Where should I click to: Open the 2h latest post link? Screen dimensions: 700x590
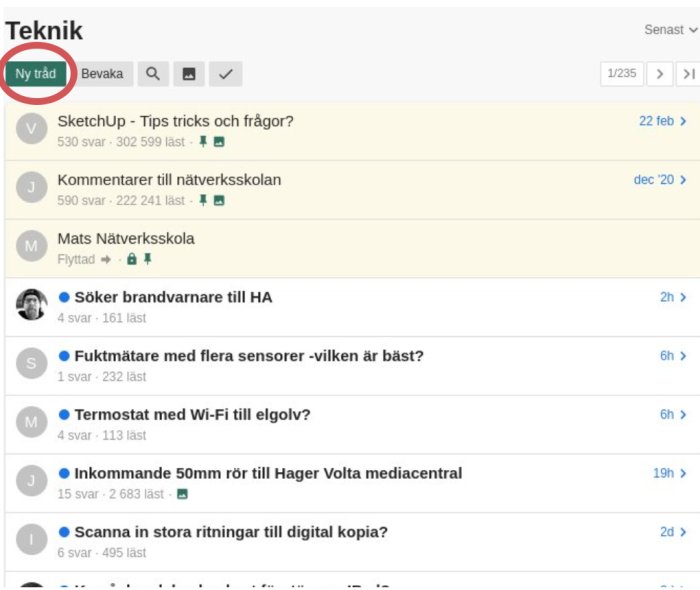point(667,297)
